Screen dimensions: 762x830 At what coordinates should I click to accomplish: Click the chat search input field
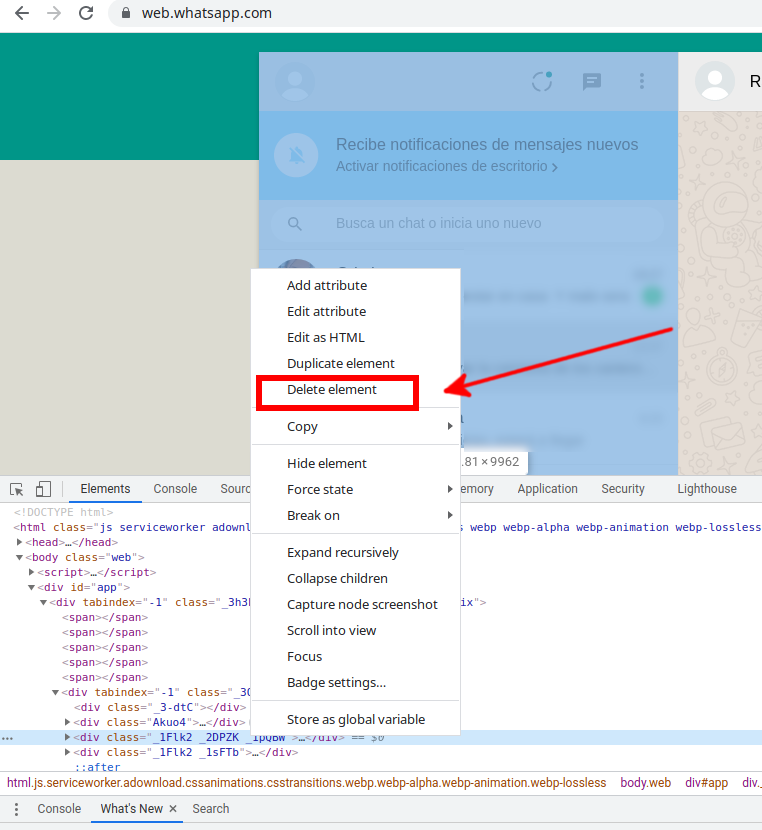(480, 224)
